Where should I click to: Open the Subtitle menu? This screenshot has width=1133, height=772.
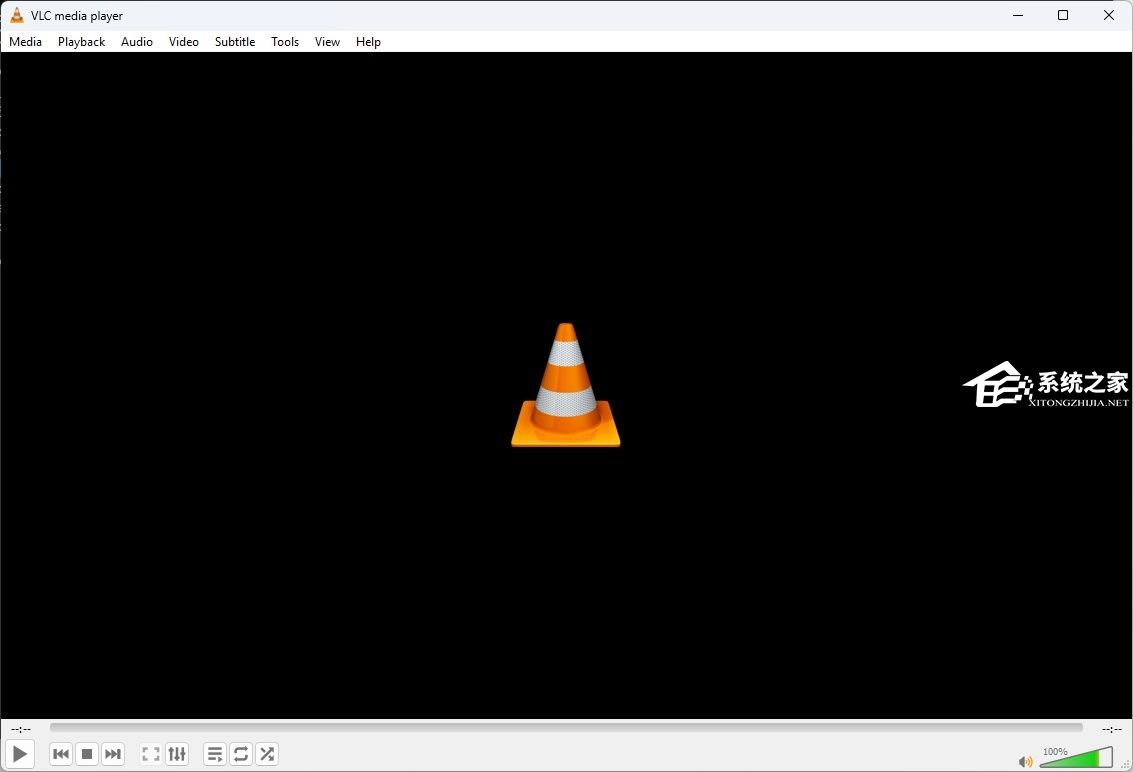tap(235, 41)
